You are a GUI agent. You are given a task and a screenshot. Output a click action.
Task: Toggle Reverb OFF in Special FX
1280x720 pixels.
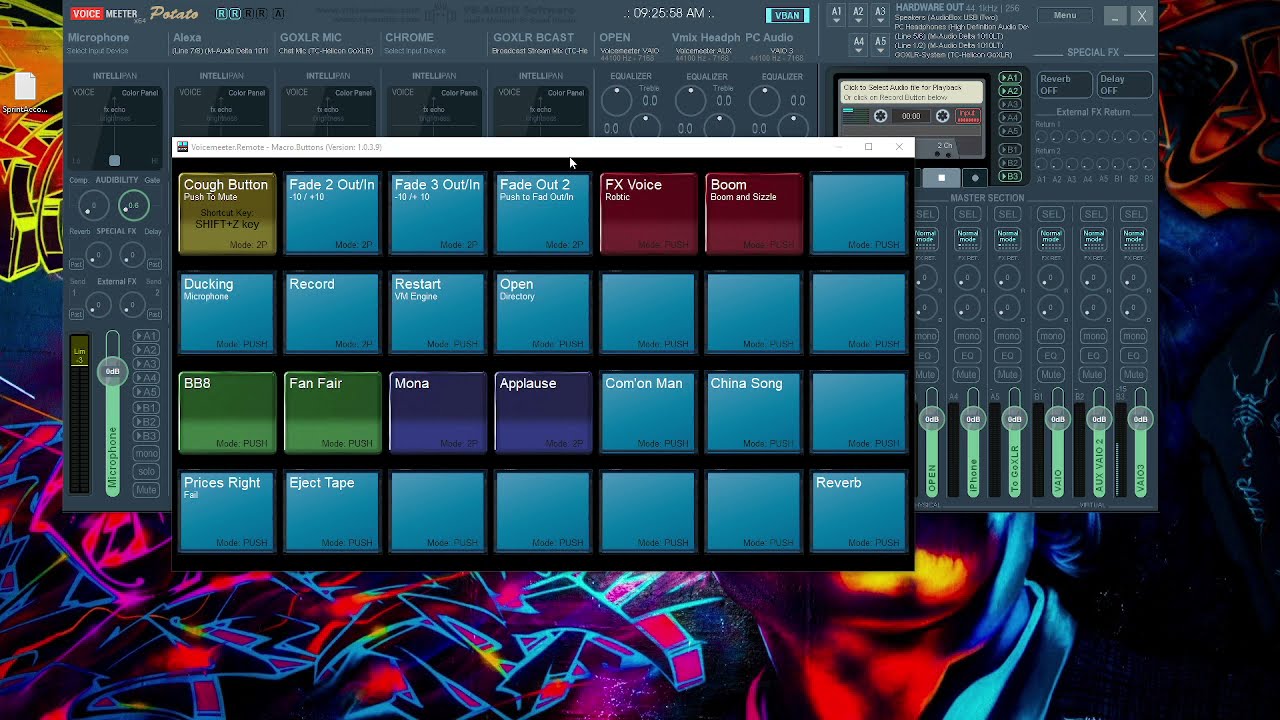pyautogui.click(x=1063, y=85)
